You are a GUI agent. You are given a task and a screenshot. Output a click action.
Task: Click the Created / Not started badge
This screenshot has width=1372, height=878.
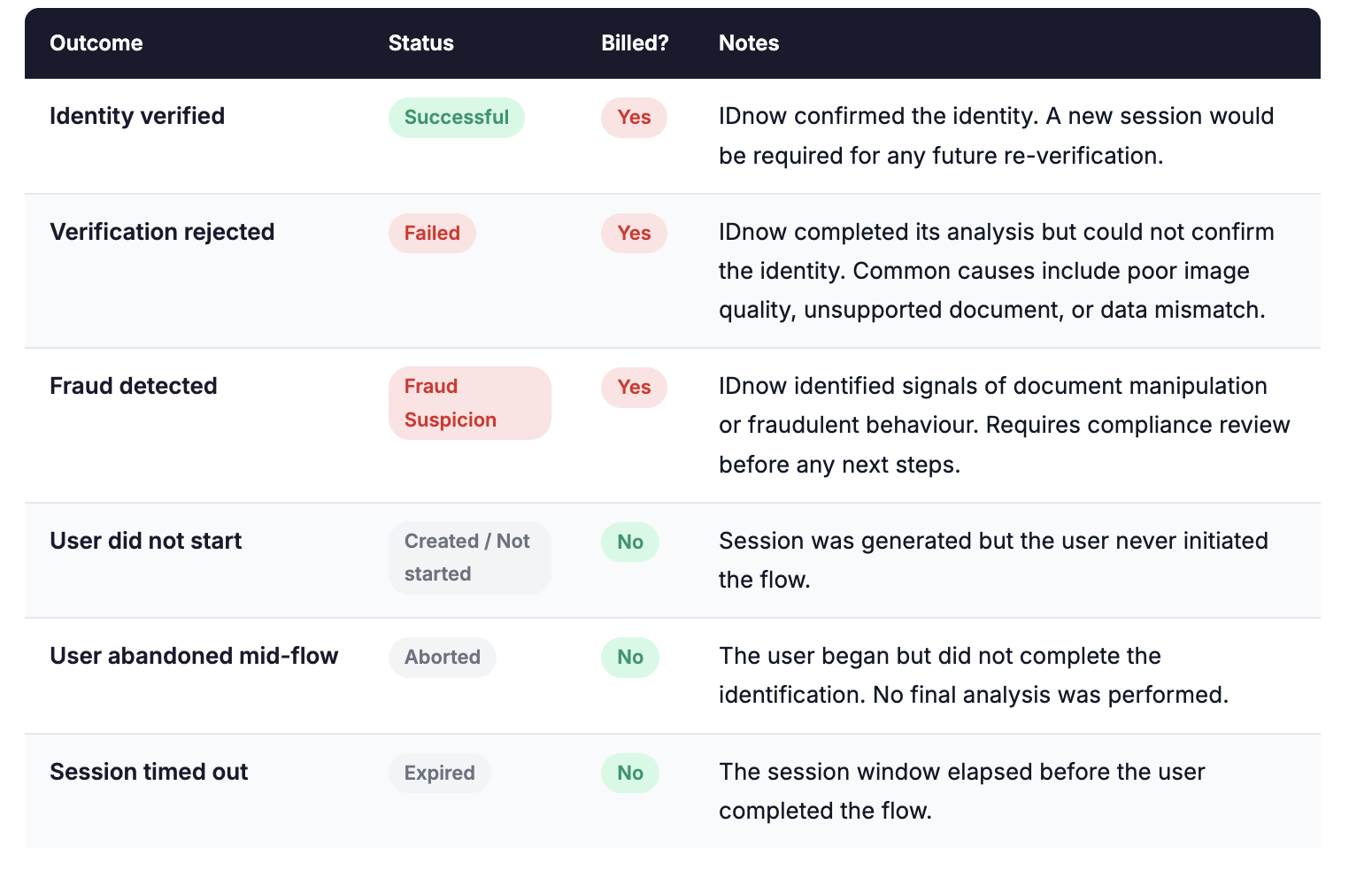[x=469, y=558]
